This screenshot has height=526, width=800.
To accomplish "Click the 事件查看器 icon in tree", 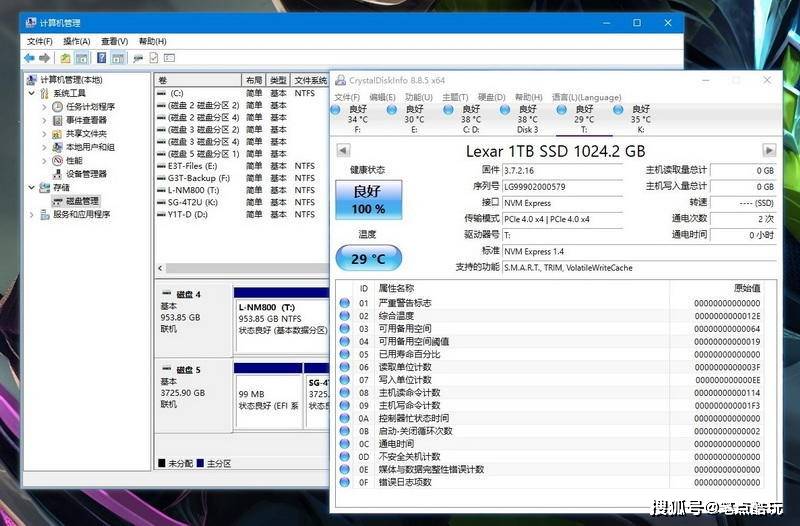I will (58, 120).
